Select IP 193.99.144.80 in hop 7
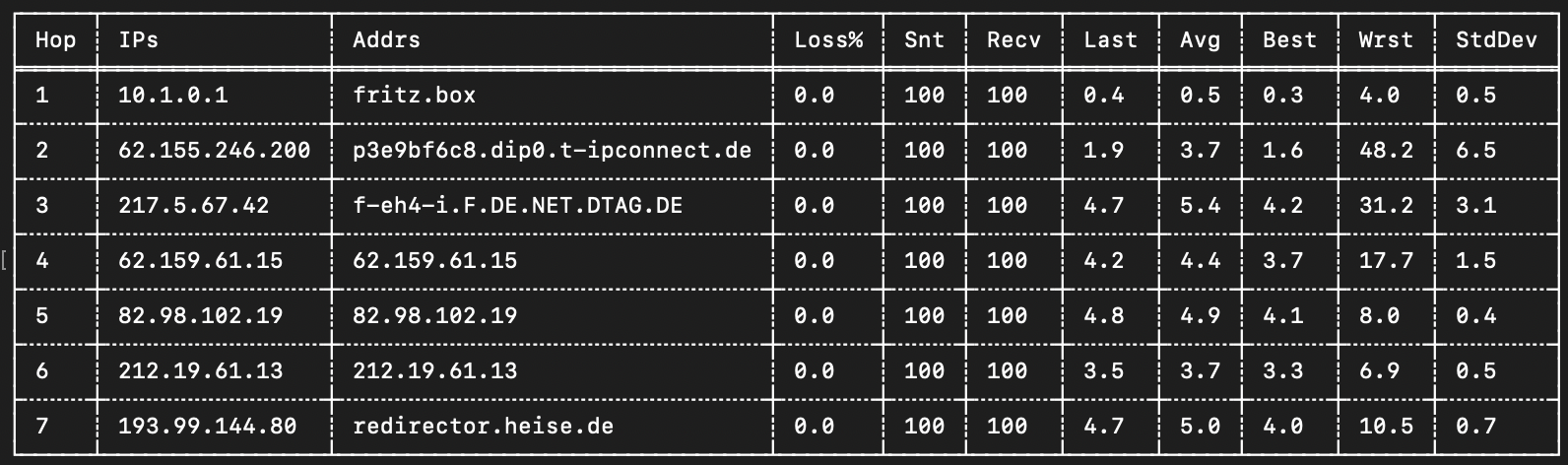Screen dimensions: 1568x465 207,427
